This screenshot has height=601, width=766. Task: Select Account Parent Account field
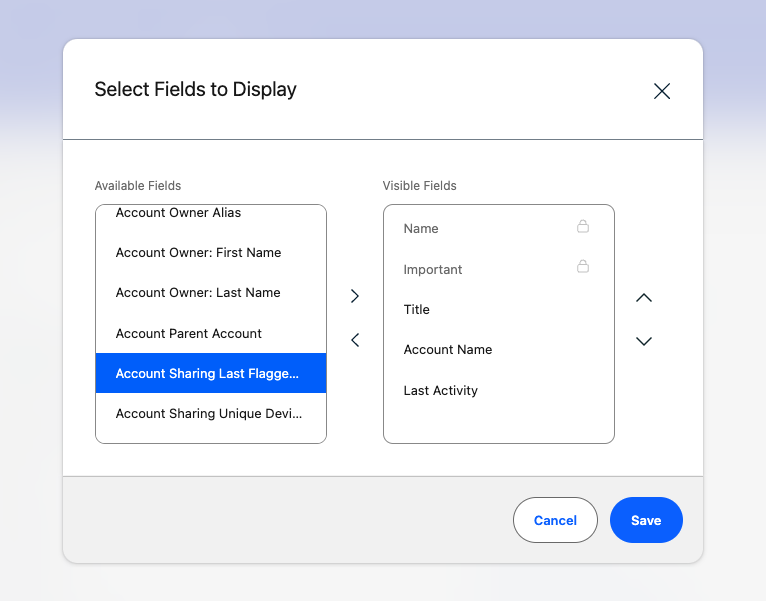[x=211, y=333]
